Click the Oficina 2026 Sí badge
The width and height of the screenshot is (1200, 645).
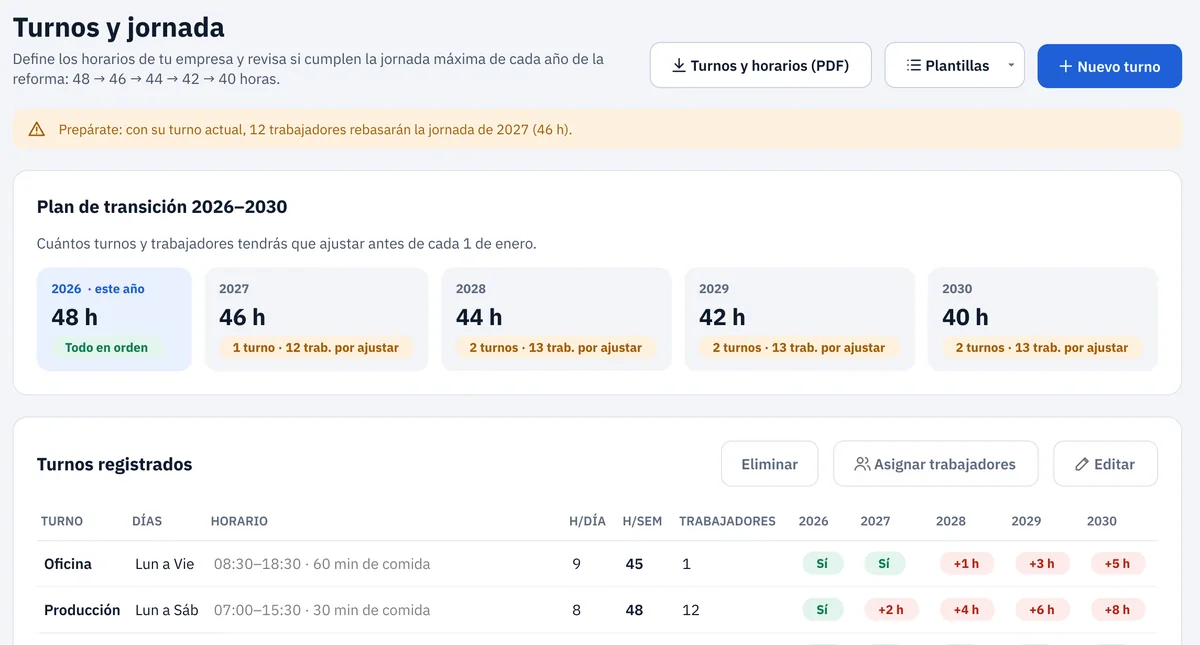pos(822,564)
